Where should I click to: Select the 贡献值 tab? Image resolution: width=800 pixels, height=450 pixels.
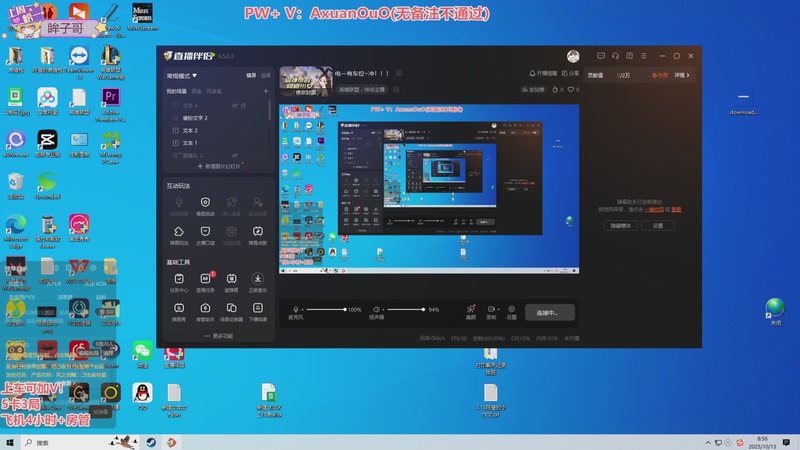595,75
